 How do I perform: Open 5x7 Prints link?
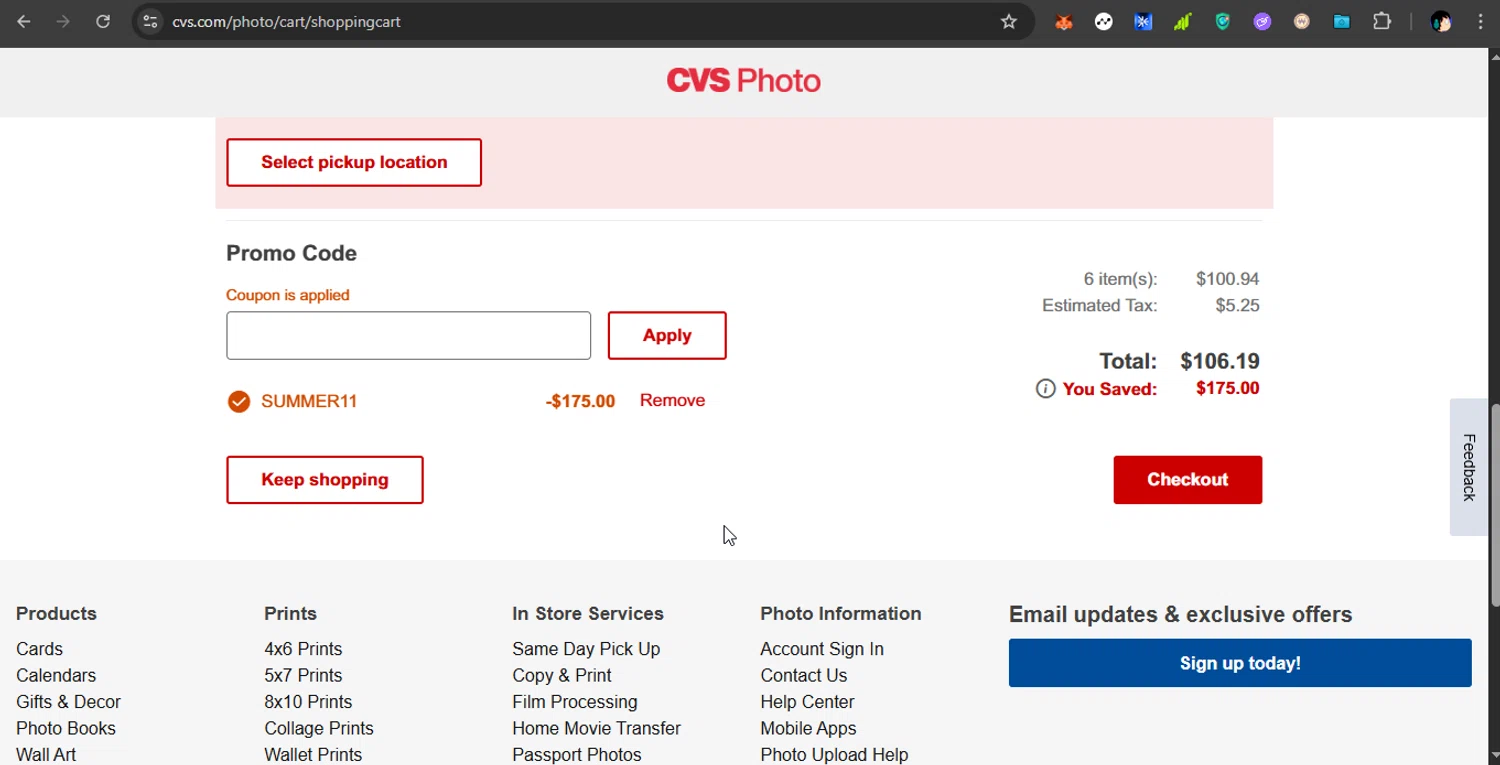pos(303,675)
